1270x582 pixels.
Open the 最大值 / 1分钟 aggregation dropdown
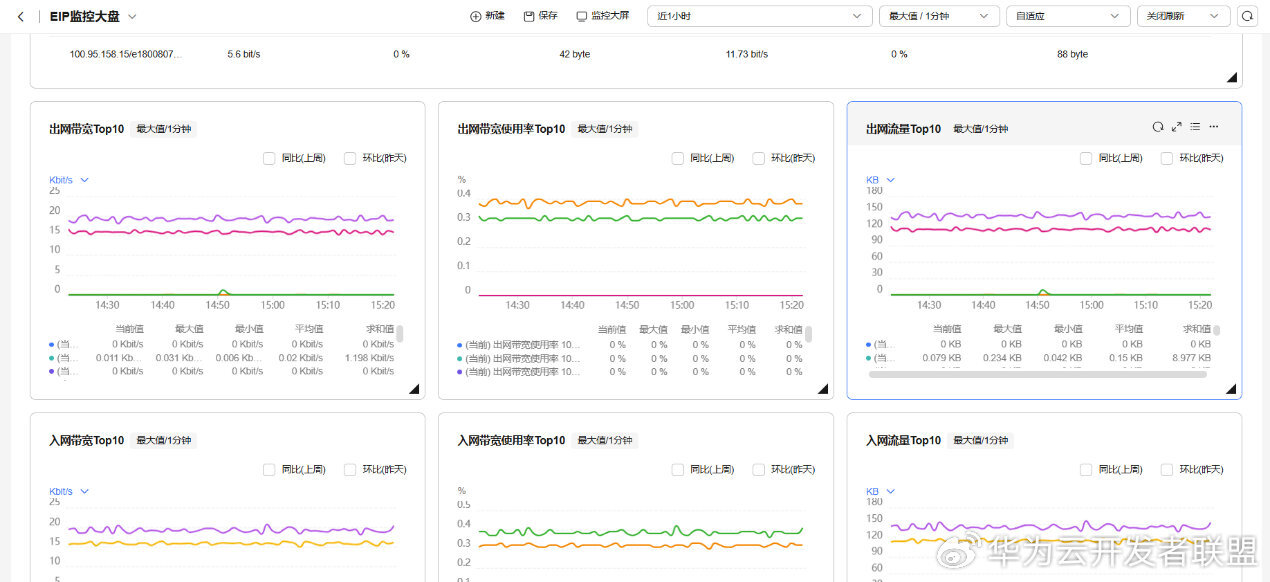click(939, 16)
